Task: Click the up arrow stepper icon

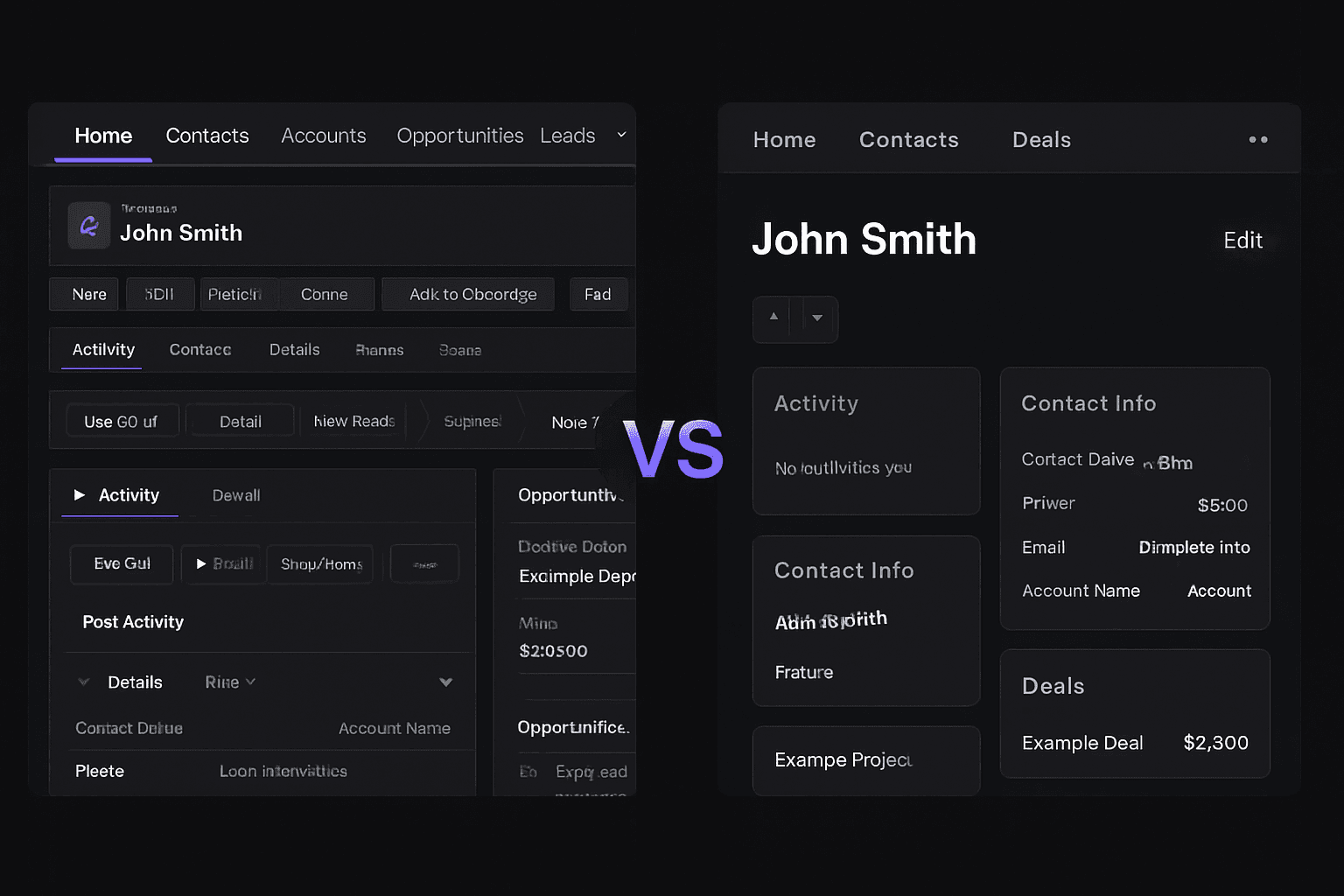Action: click(773, 318)
